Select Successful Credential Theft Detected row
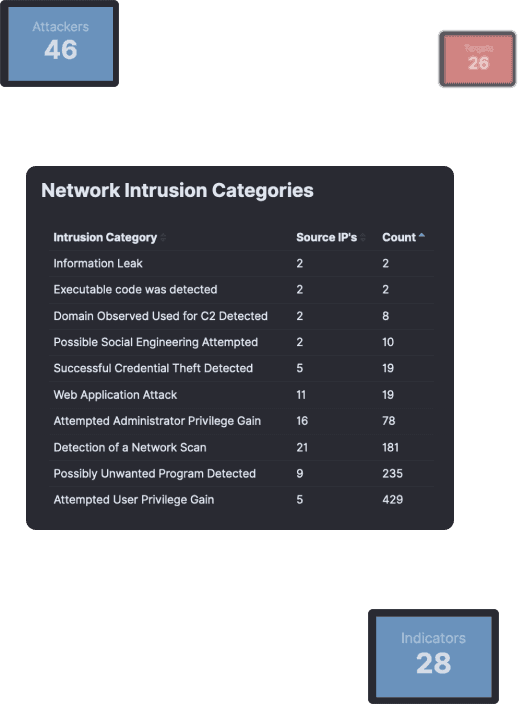The image size is (518, 704). 241,368
